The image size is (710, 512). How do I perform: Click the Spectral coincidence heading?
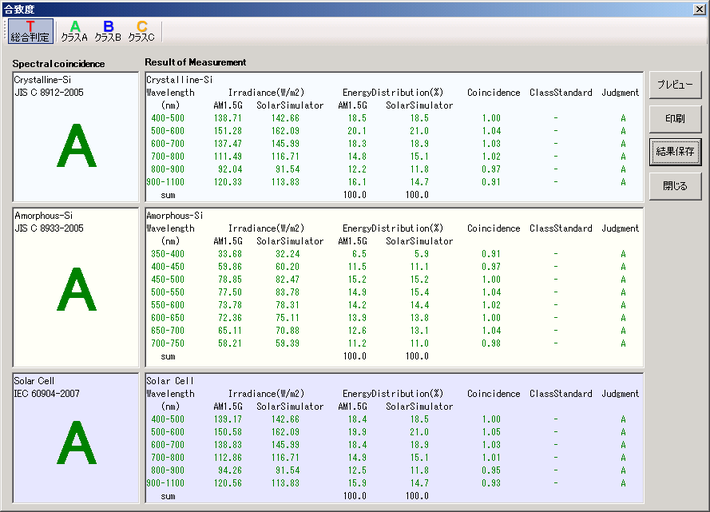(x=58, y=64)
